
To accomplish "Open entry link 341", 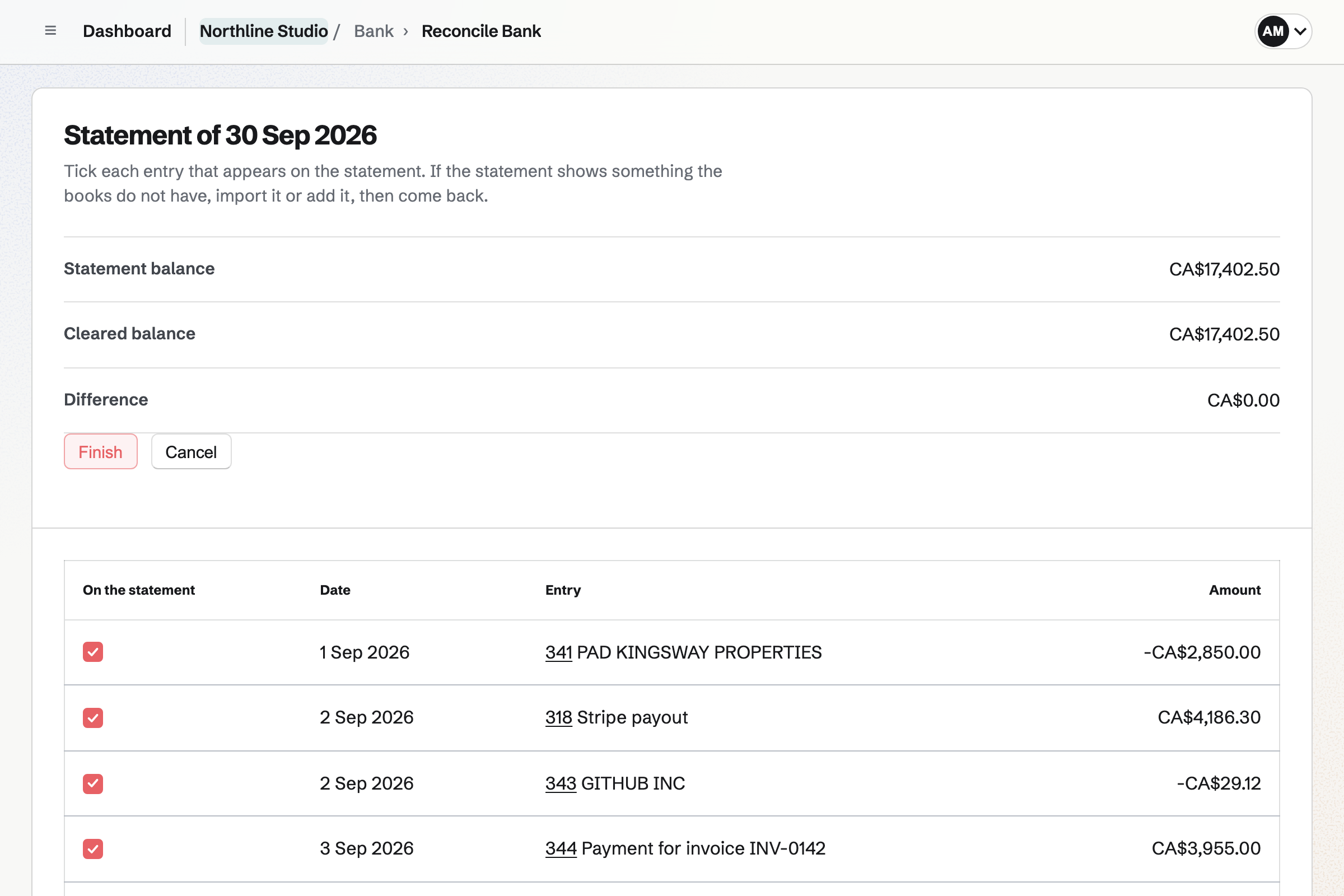I will coord(558,652).
